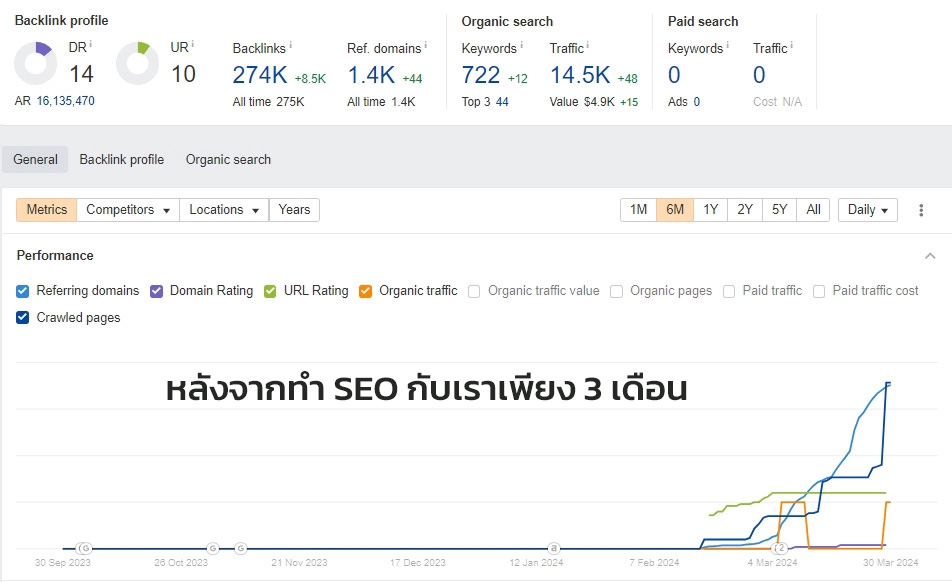Viewport: 952px width, 582px height.
Task: Open the Daily interval dropdown
Action: 866,210
